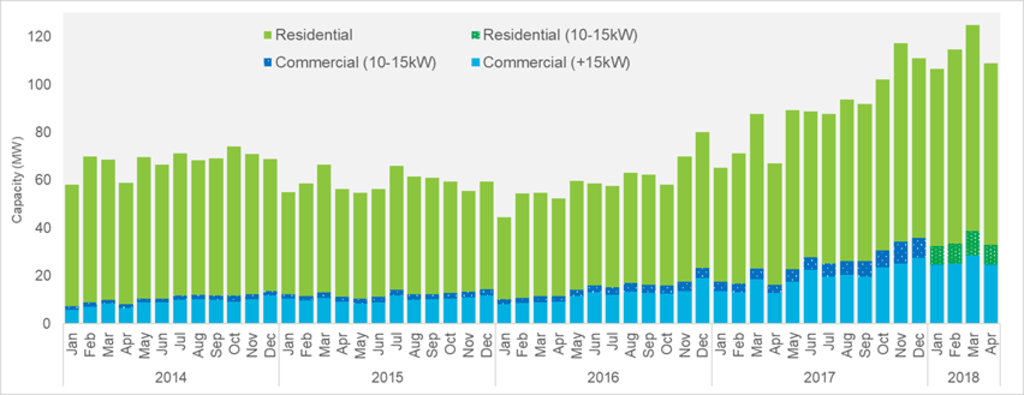This screenshot has width=1024, height=395.
Task: Click the April 2018 dotted green segment
Action: [991, 254]
